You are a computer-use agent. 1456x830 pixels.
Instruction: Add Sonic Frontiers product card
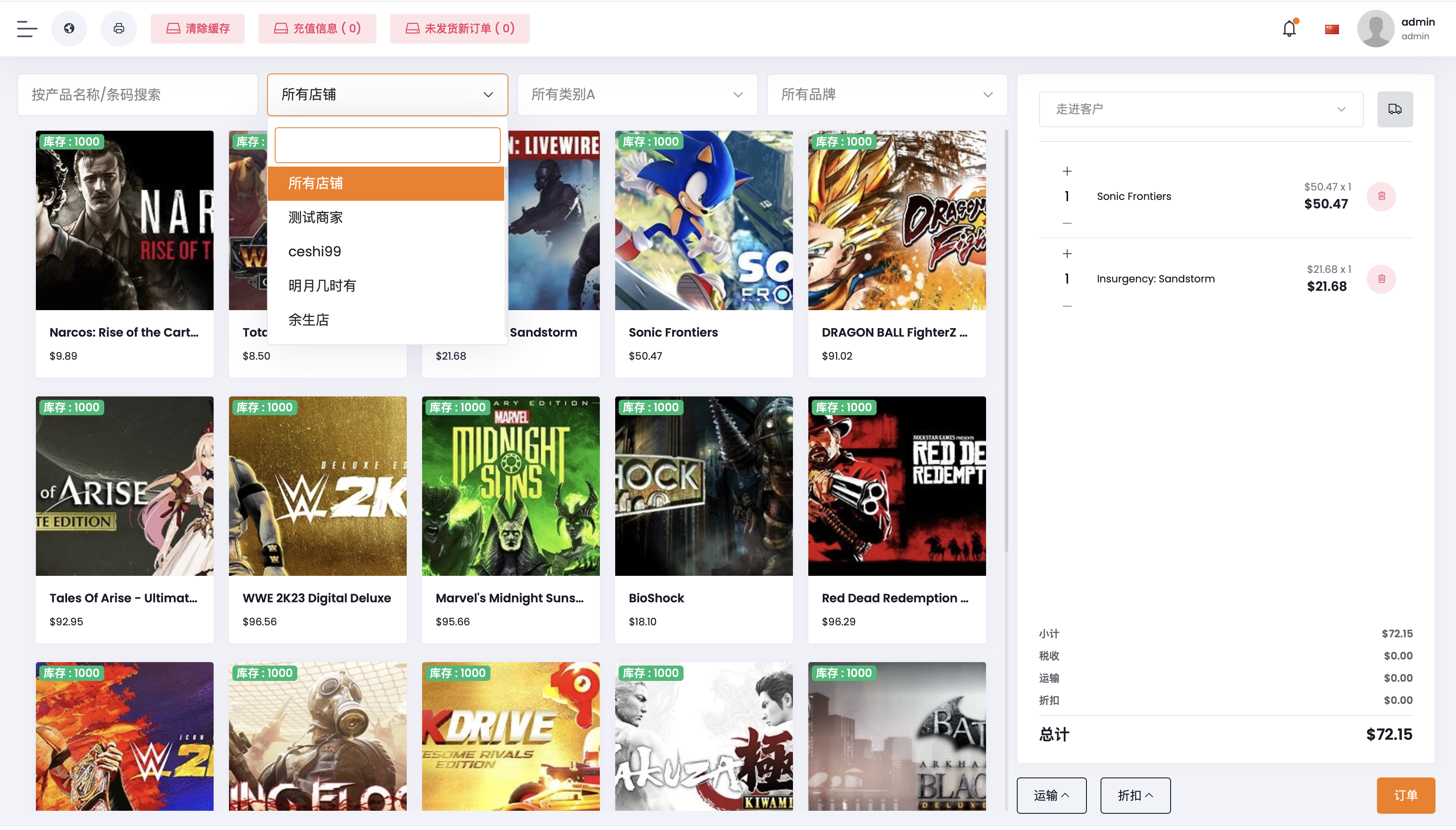(x=704, y=254)
